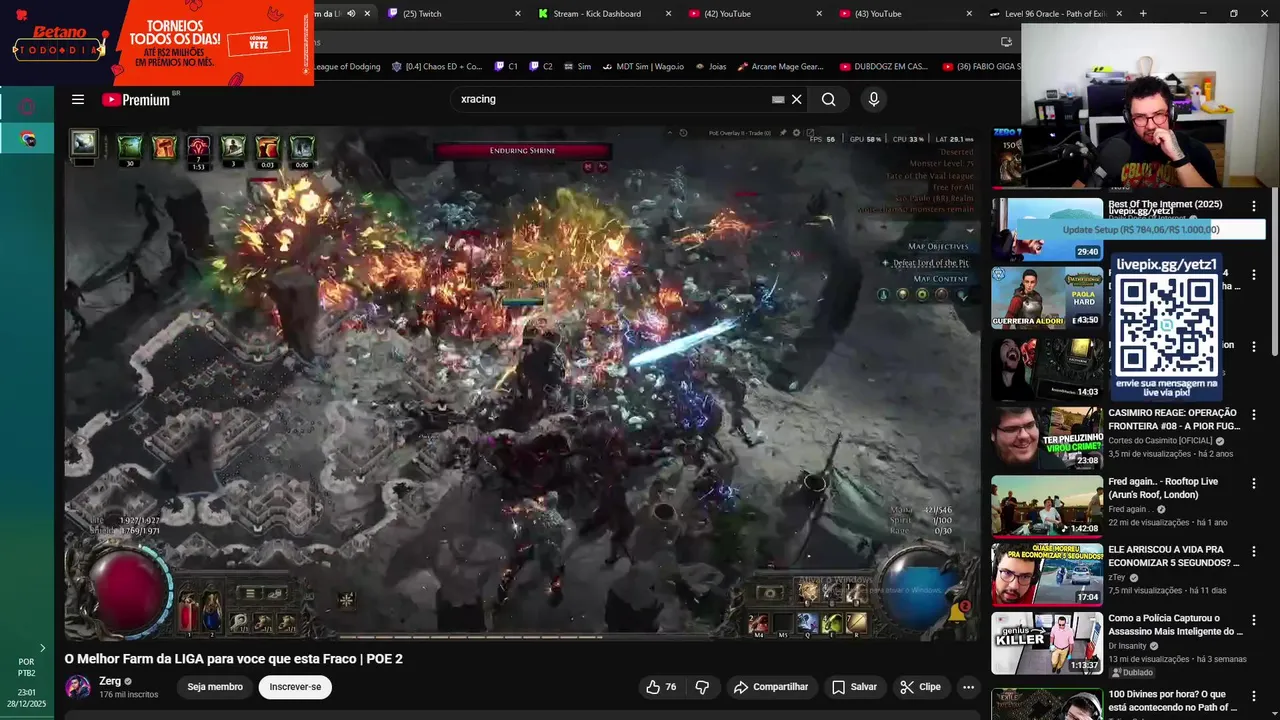Close the (25) Twitch tab

(x=518, y=13)
